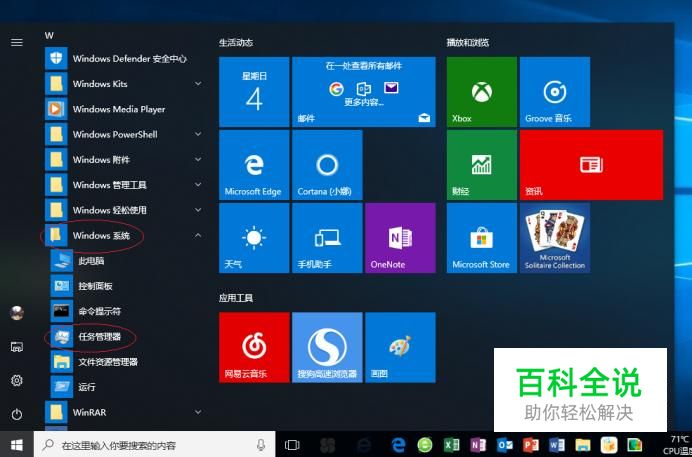692x457 pixels.
Task: Open the user account avatar menu
Action: pos(17,313)
